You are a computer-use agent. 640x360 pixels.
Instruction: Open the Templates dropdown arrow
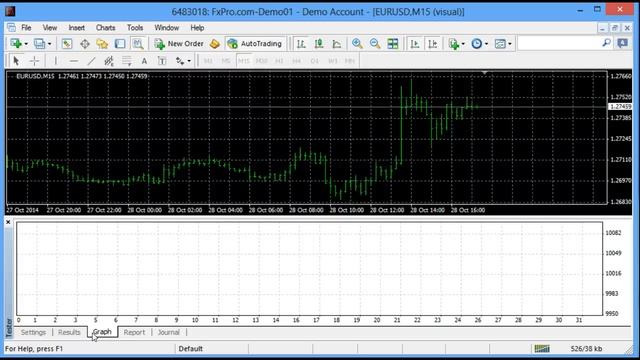pos(510,44)
